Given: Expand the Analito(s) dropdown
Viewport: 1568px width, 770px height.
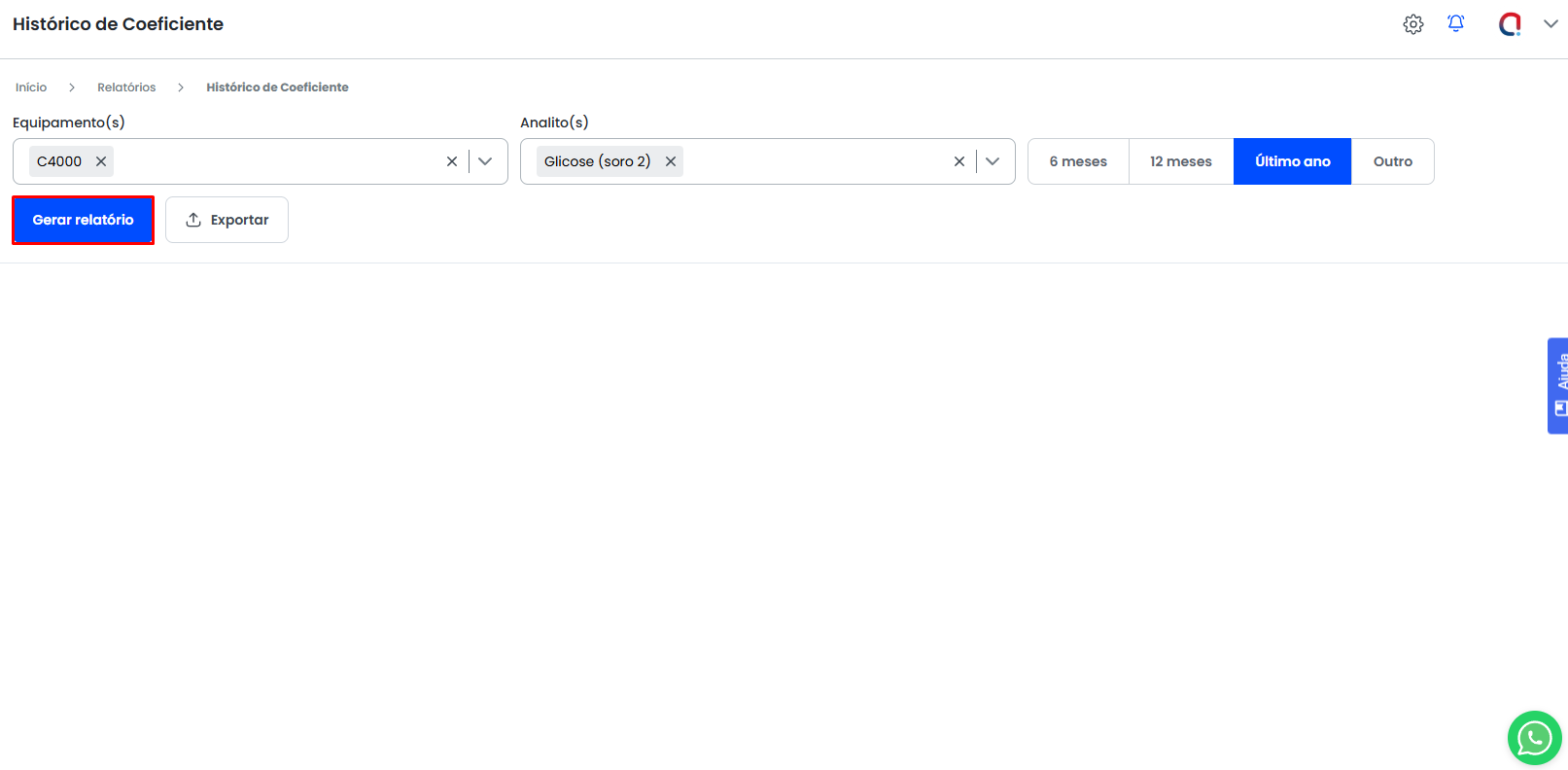Looking at the screenshot, I should 993,161.
